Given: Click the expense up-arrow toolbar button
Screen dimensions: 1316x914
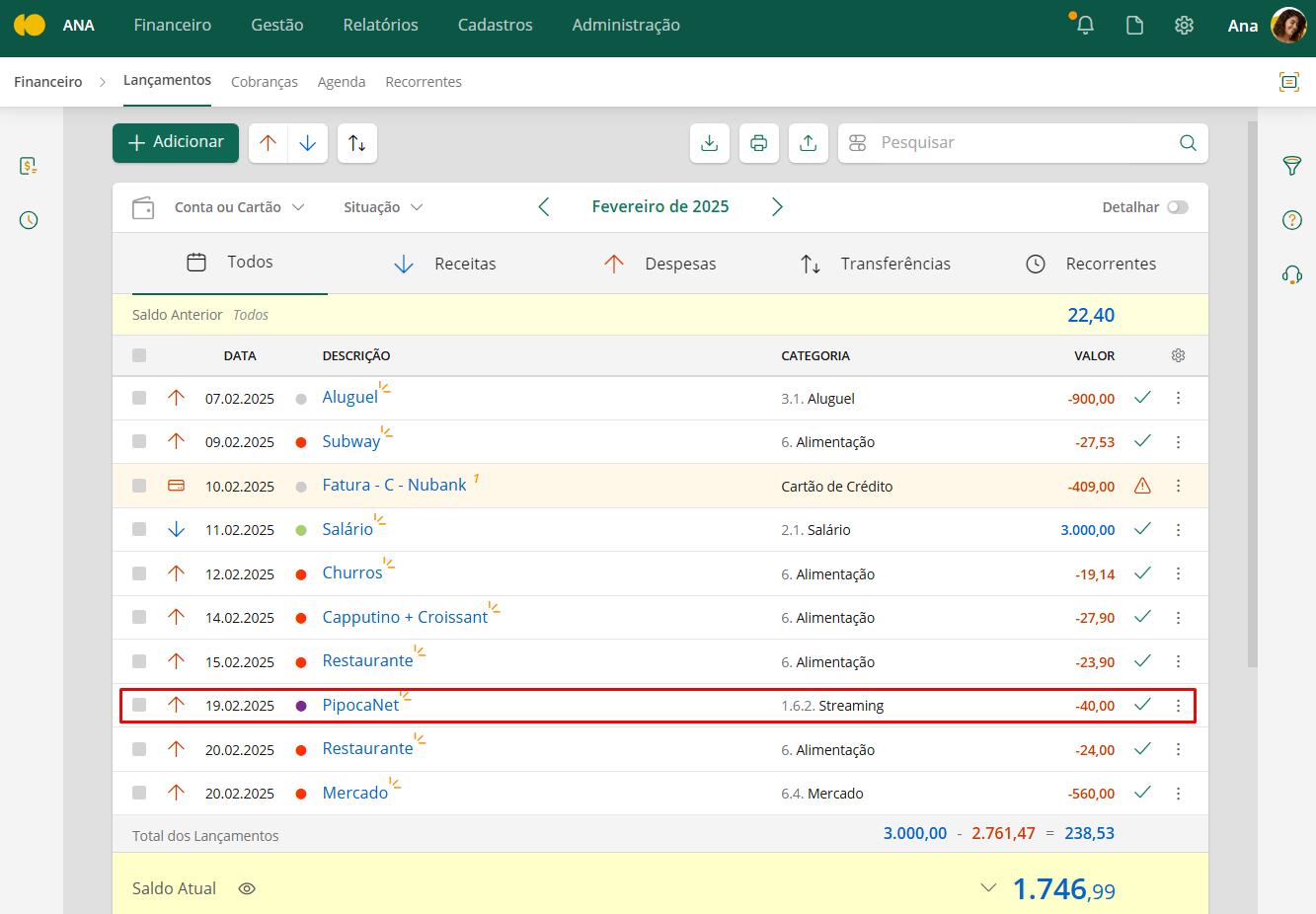Looking at the screenshot, I should (268, 143).
